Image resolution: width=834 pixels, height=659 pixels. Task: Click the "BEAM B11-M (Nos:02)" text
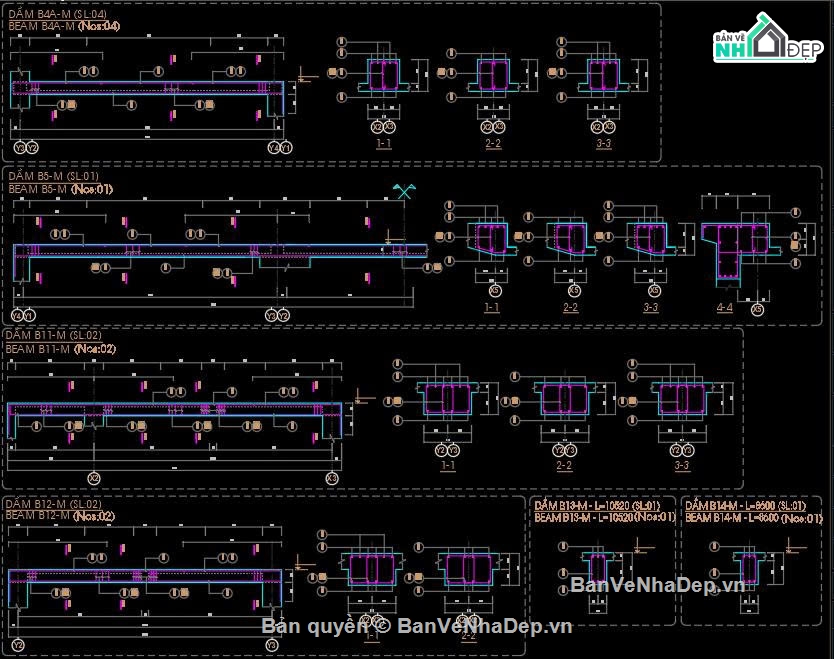coord(61,349)
